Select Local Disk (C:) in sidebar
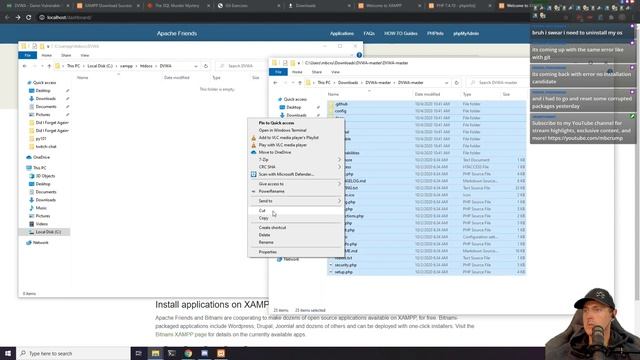This screenshot has height=360, width=640. [48, 232]
